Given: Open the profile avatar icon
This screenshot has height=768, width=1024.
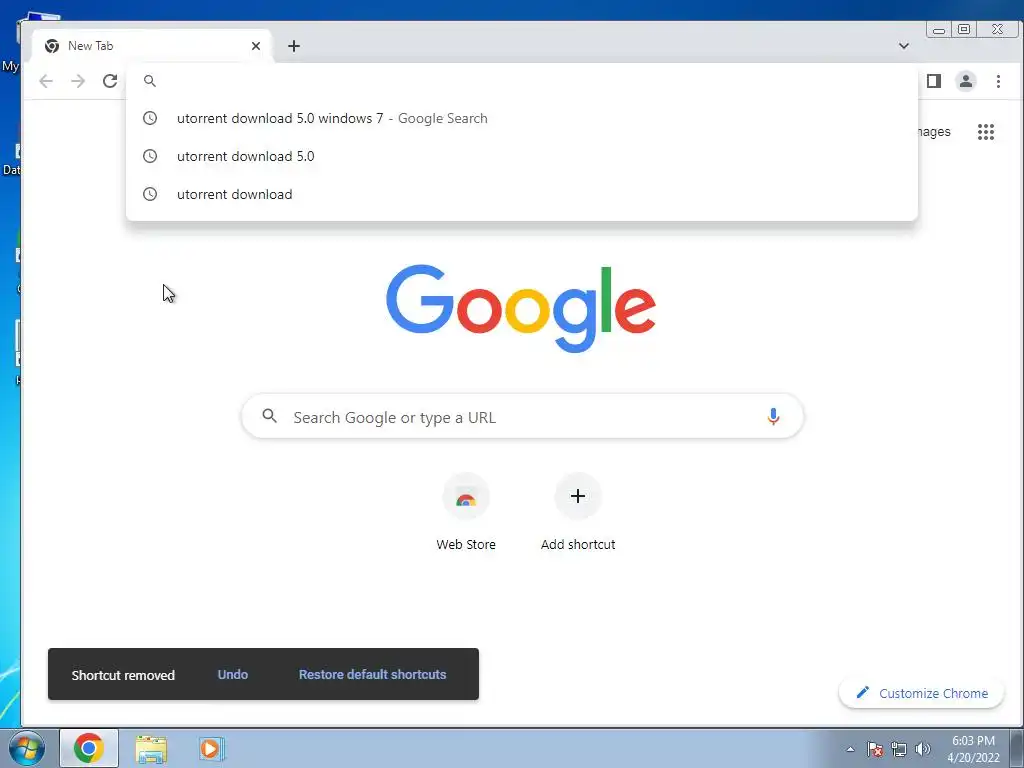Looking at the screenshot, I should click(x=965, y=81).
